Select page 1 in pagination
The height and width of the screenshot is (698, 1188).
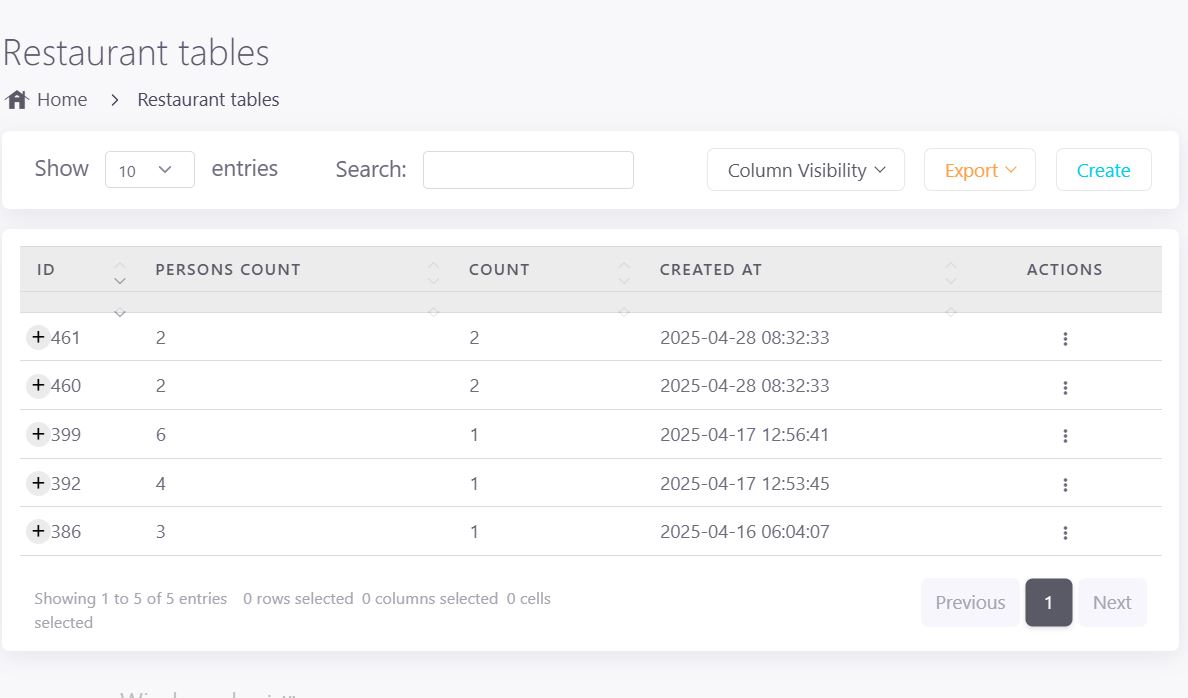[1048, 602]
